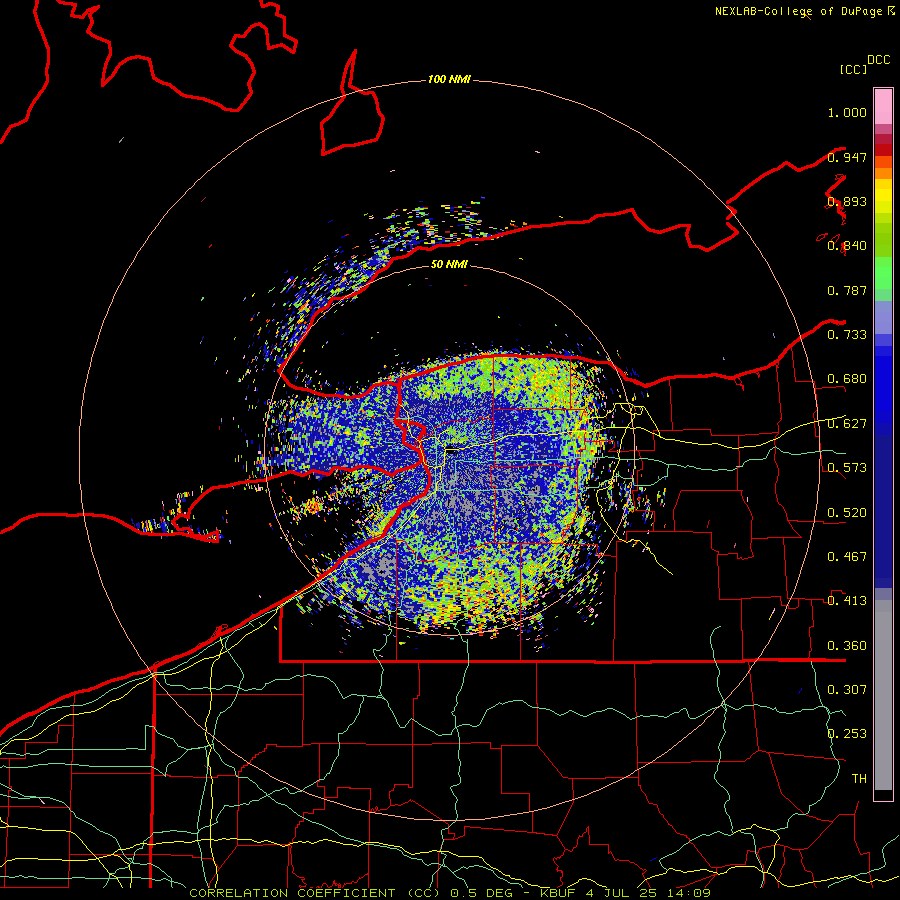Select the 0.840 color scale value
This screenshot has height=900, width=900.
[x=847, y=246]
